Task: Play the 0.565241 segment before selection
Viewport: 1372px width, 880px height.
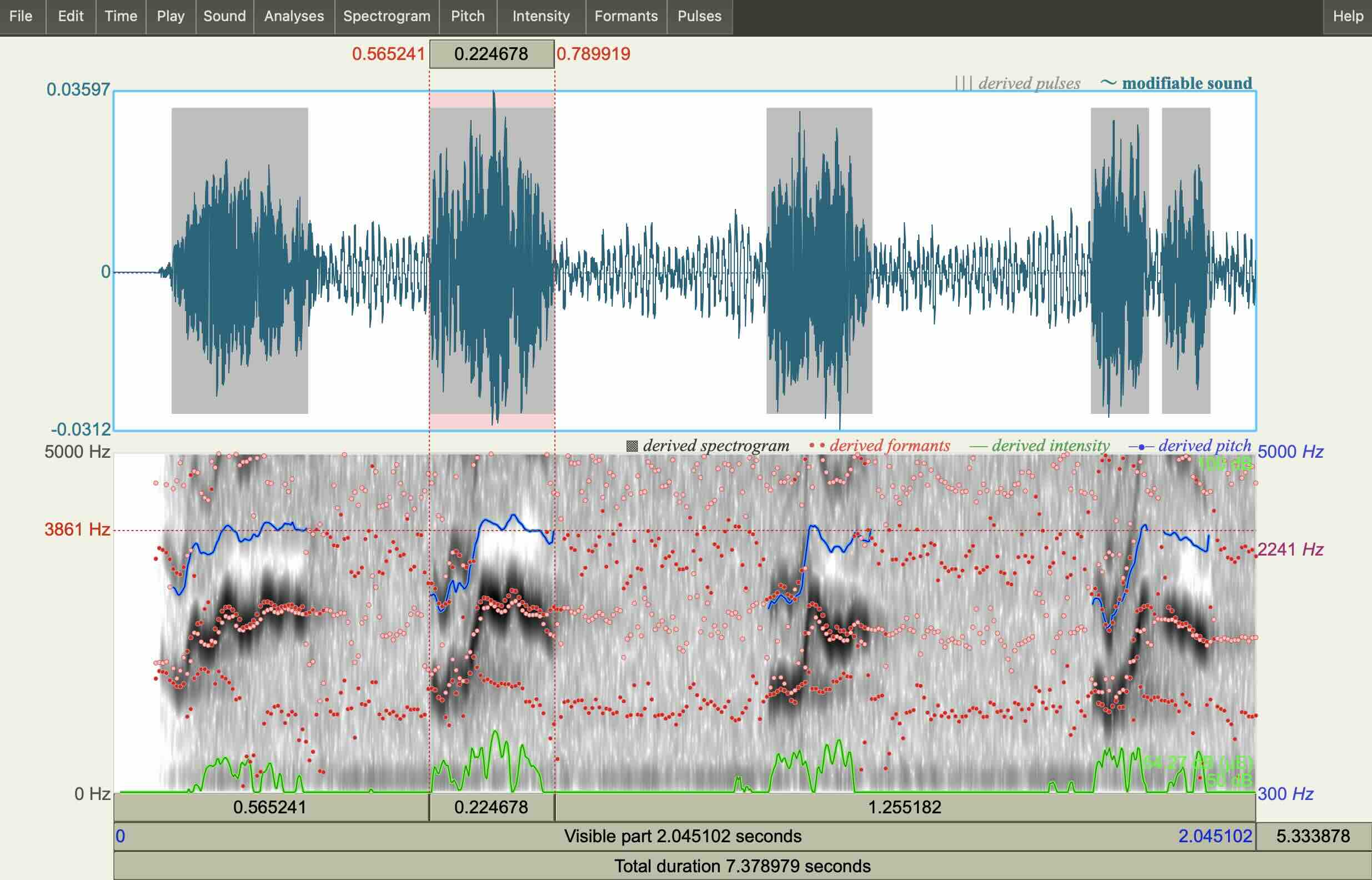Action: click(x=271, y=807)
